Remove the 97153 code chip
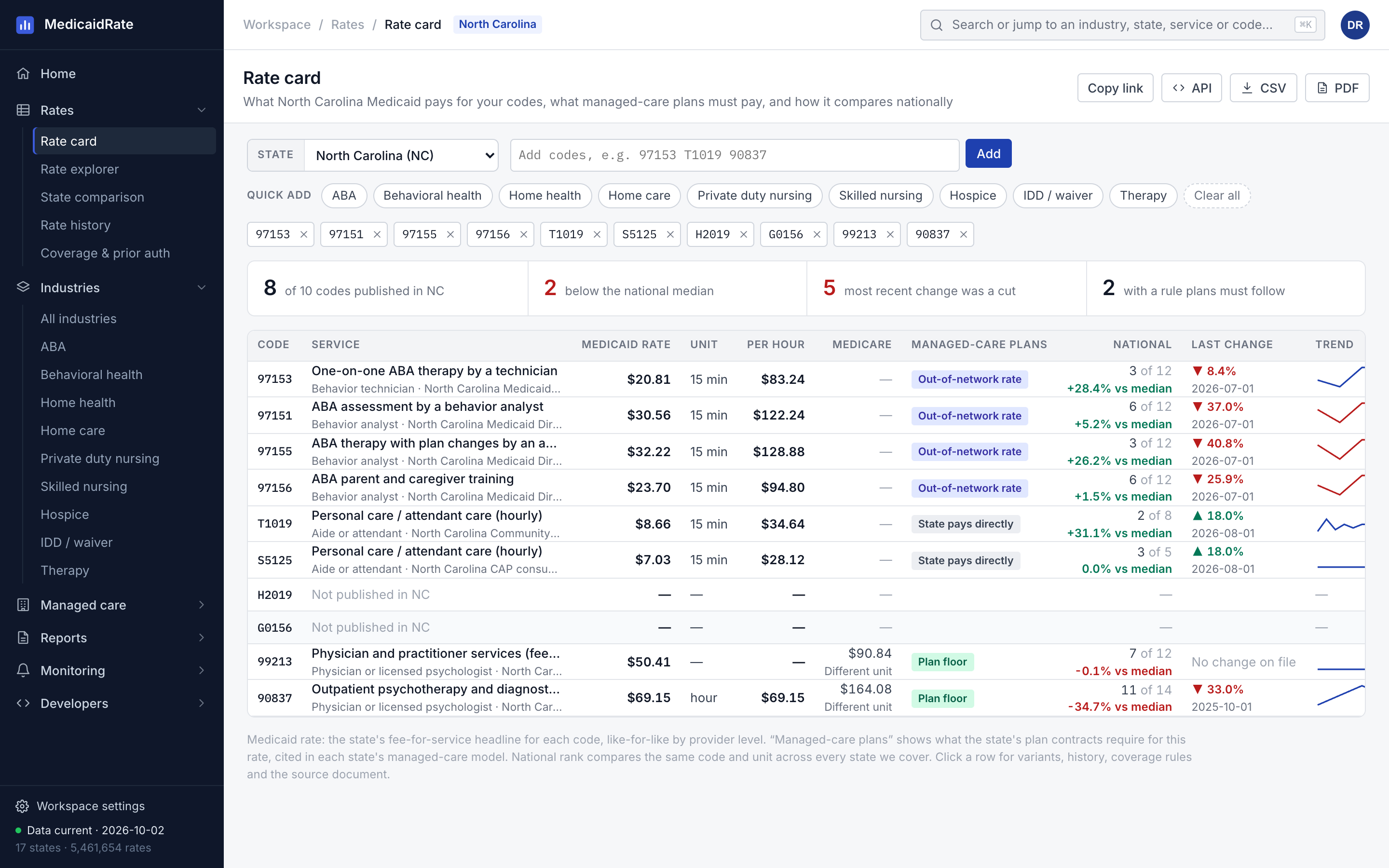The image size is (1389, 868). click(x=304, y=234)
